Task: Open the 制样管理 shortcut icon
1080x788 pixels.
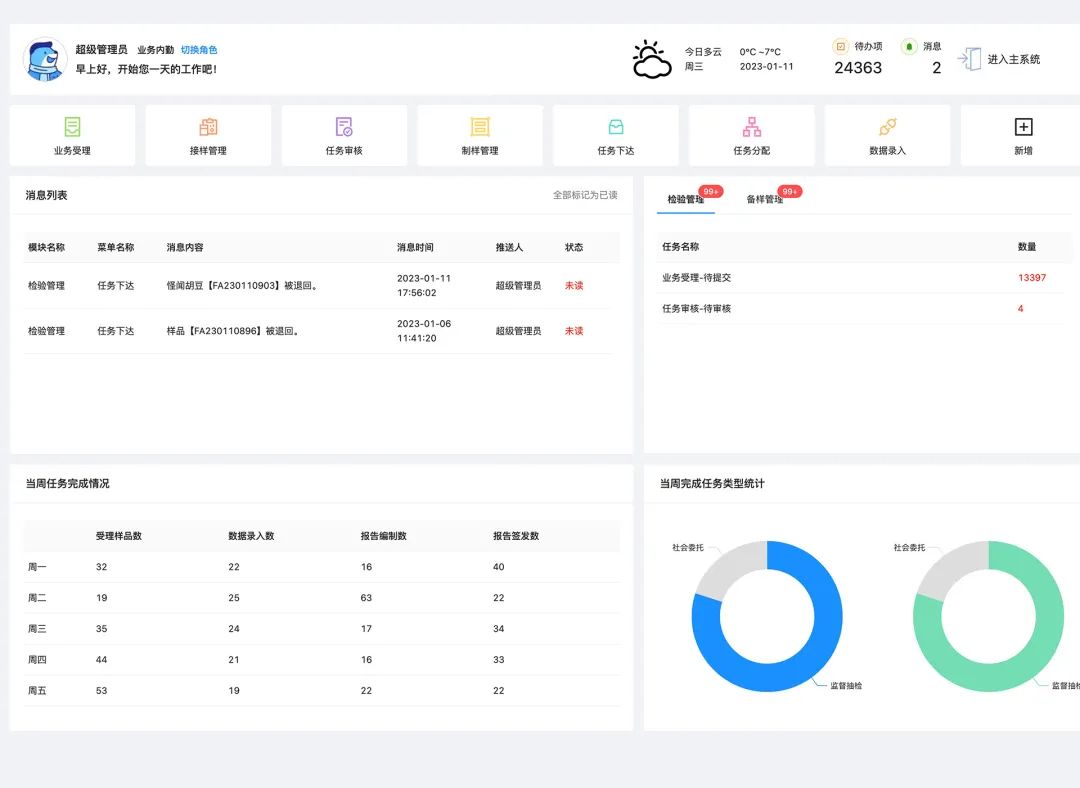Action: 480,127
